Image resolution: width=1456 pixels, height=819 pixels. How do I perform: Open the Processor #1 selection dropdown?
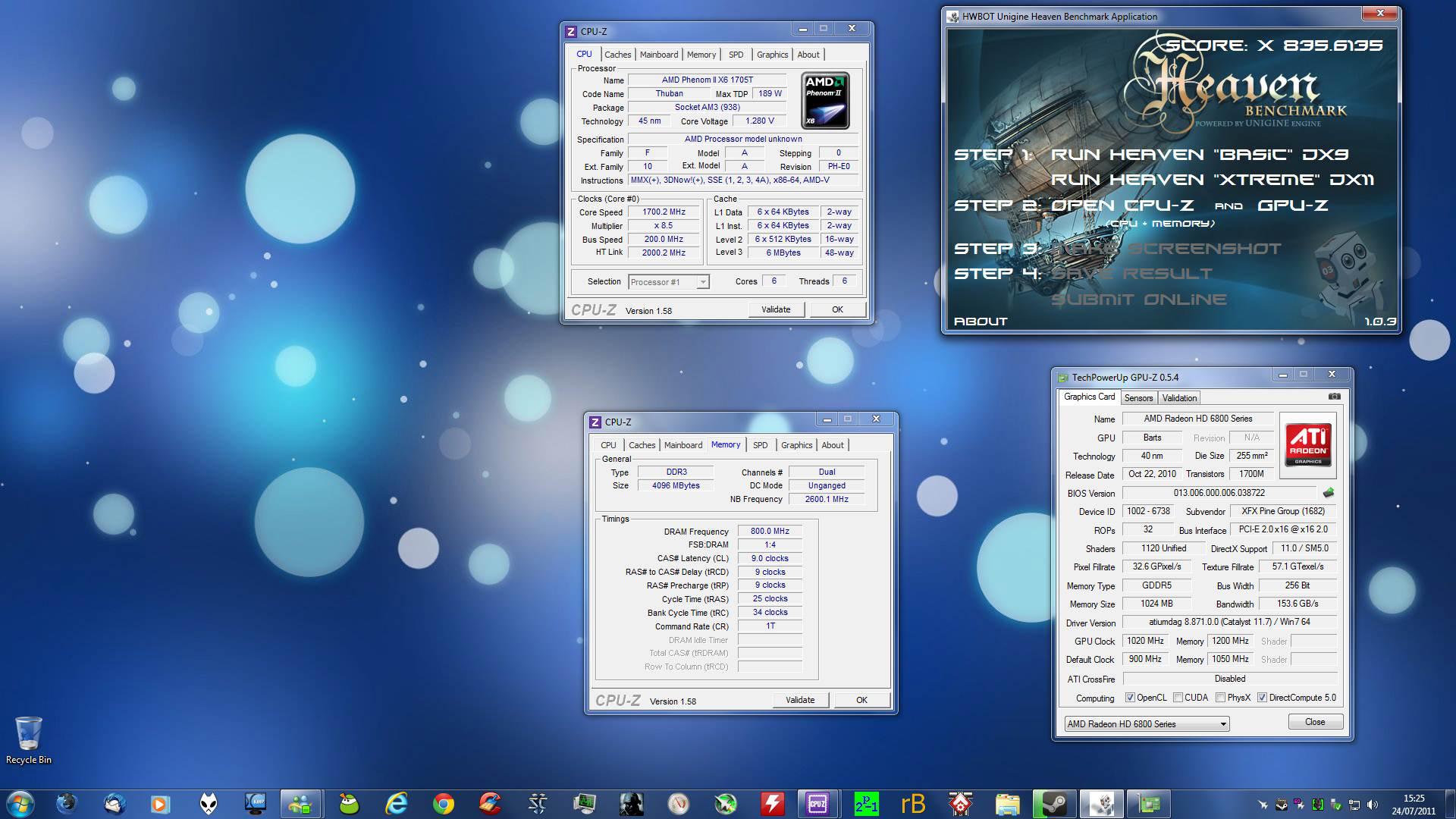point(669,282)
